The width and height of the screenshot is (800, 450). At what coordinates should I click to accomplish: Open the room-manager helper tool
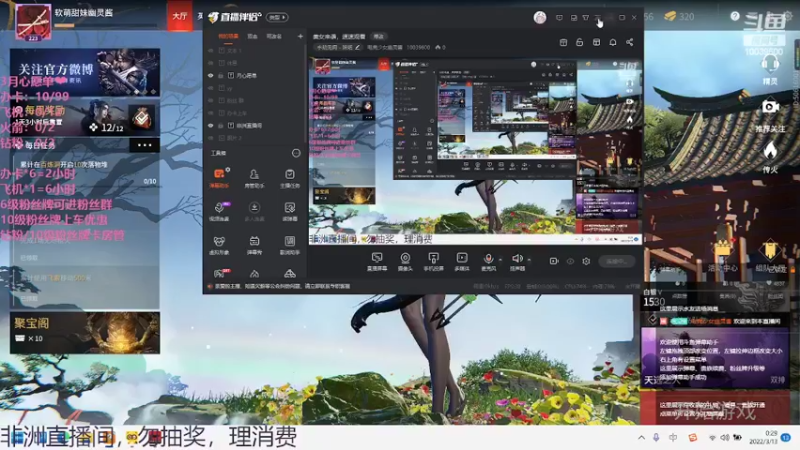(x=254, y=179)
